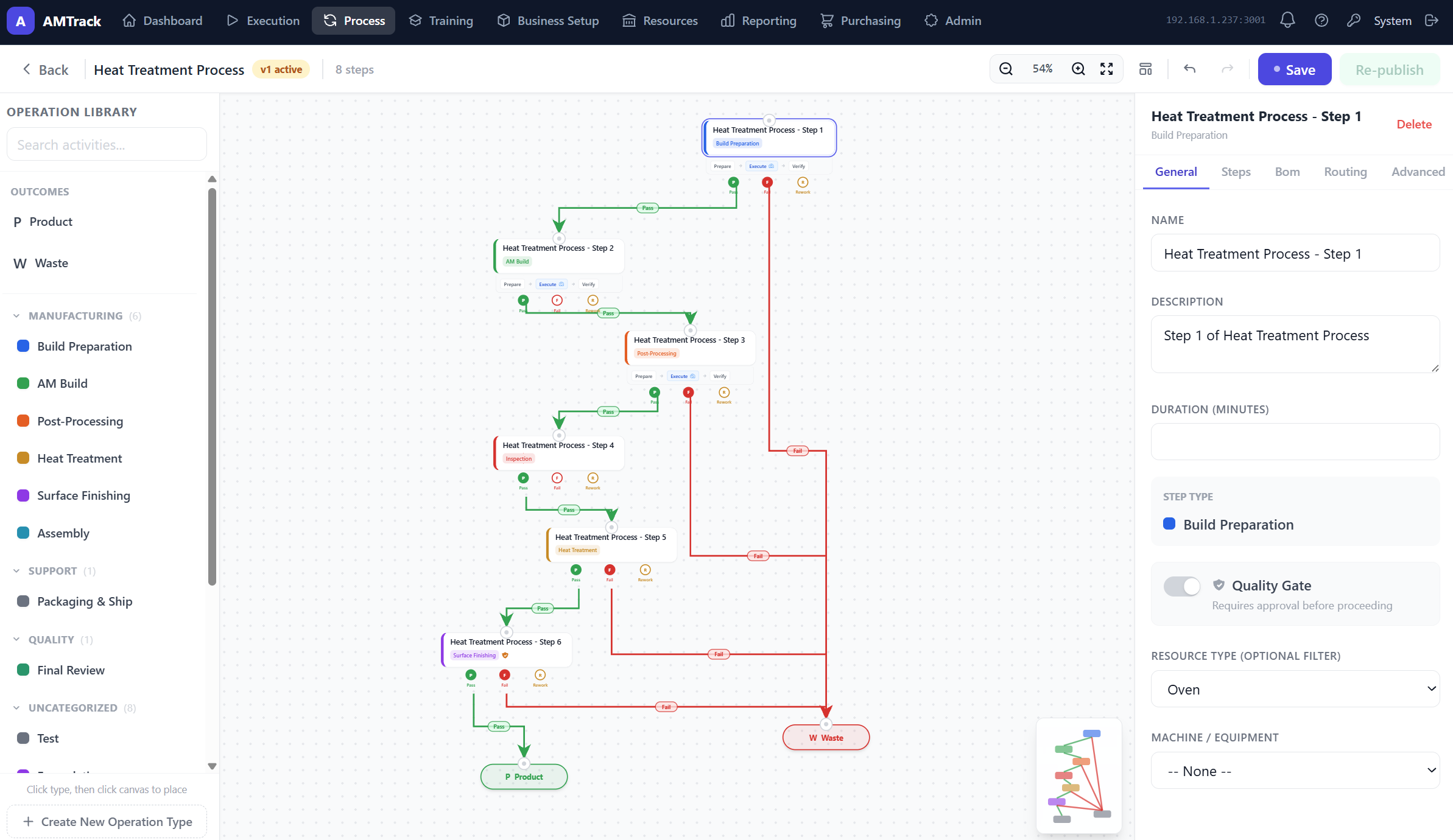Click the Search activities field

(107, 144)
